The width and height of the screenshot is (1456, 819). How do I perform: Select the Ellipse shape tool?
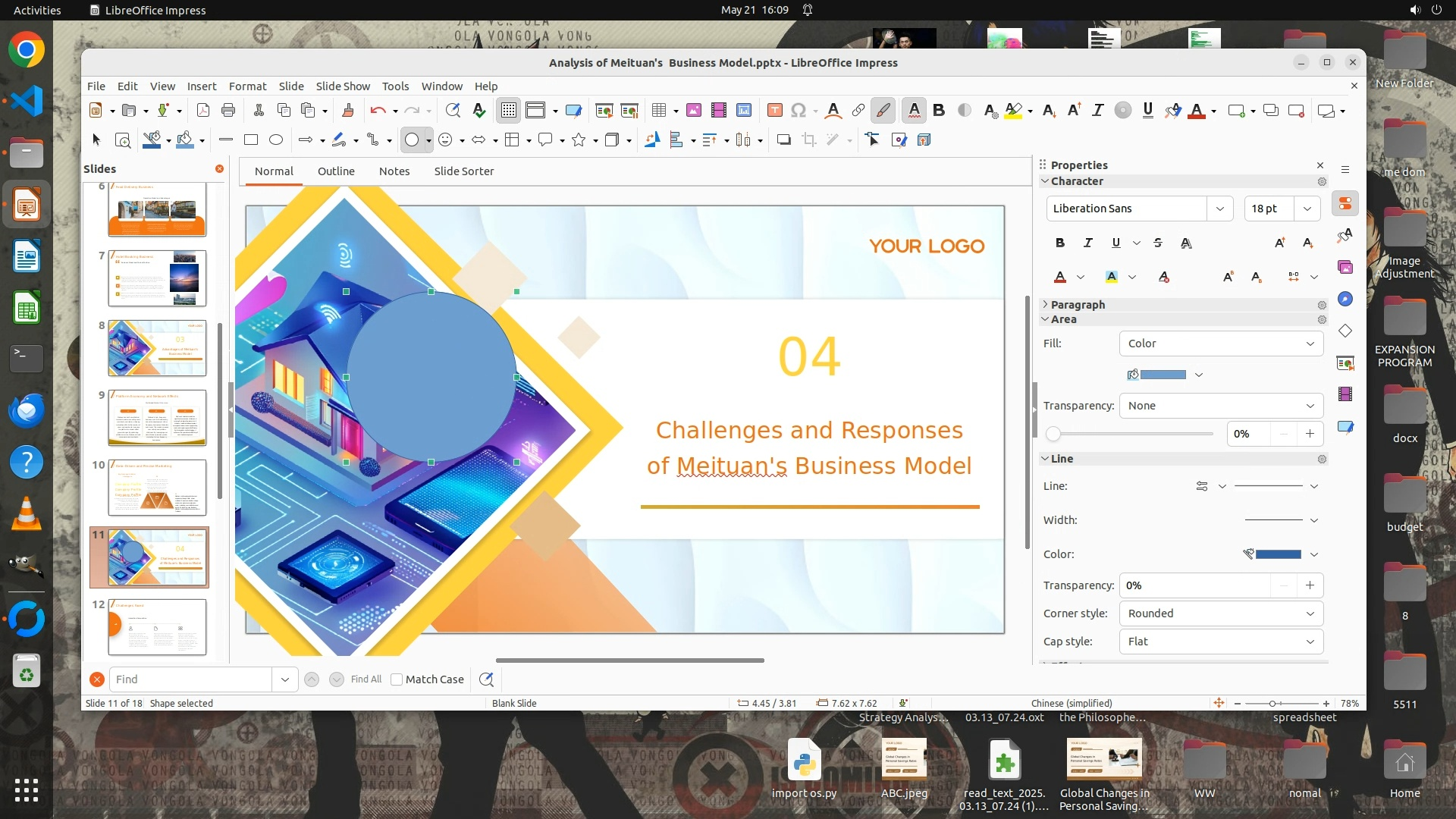276,140
